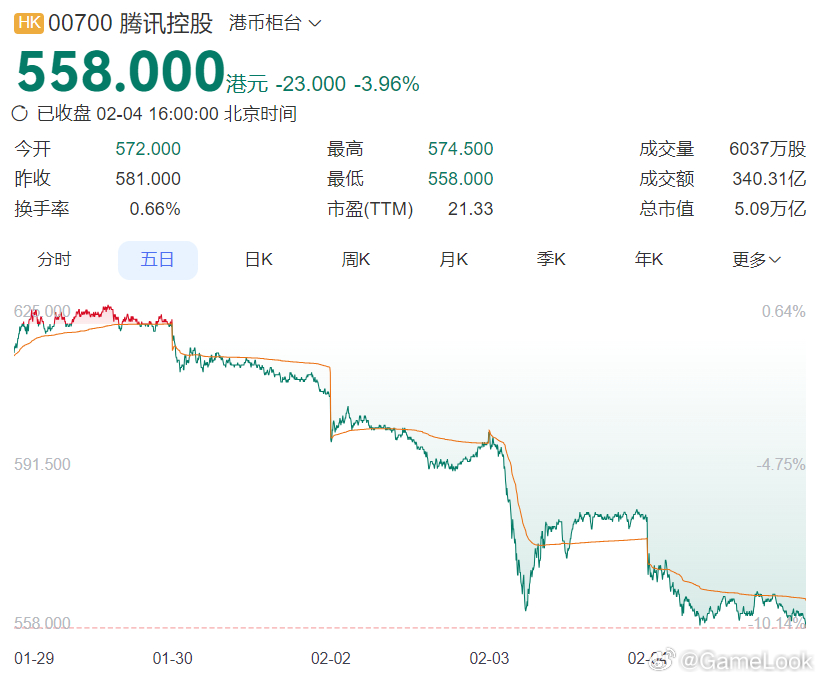
Task: Click the 02-02 date axis label
Action: (x=331, y=658)
